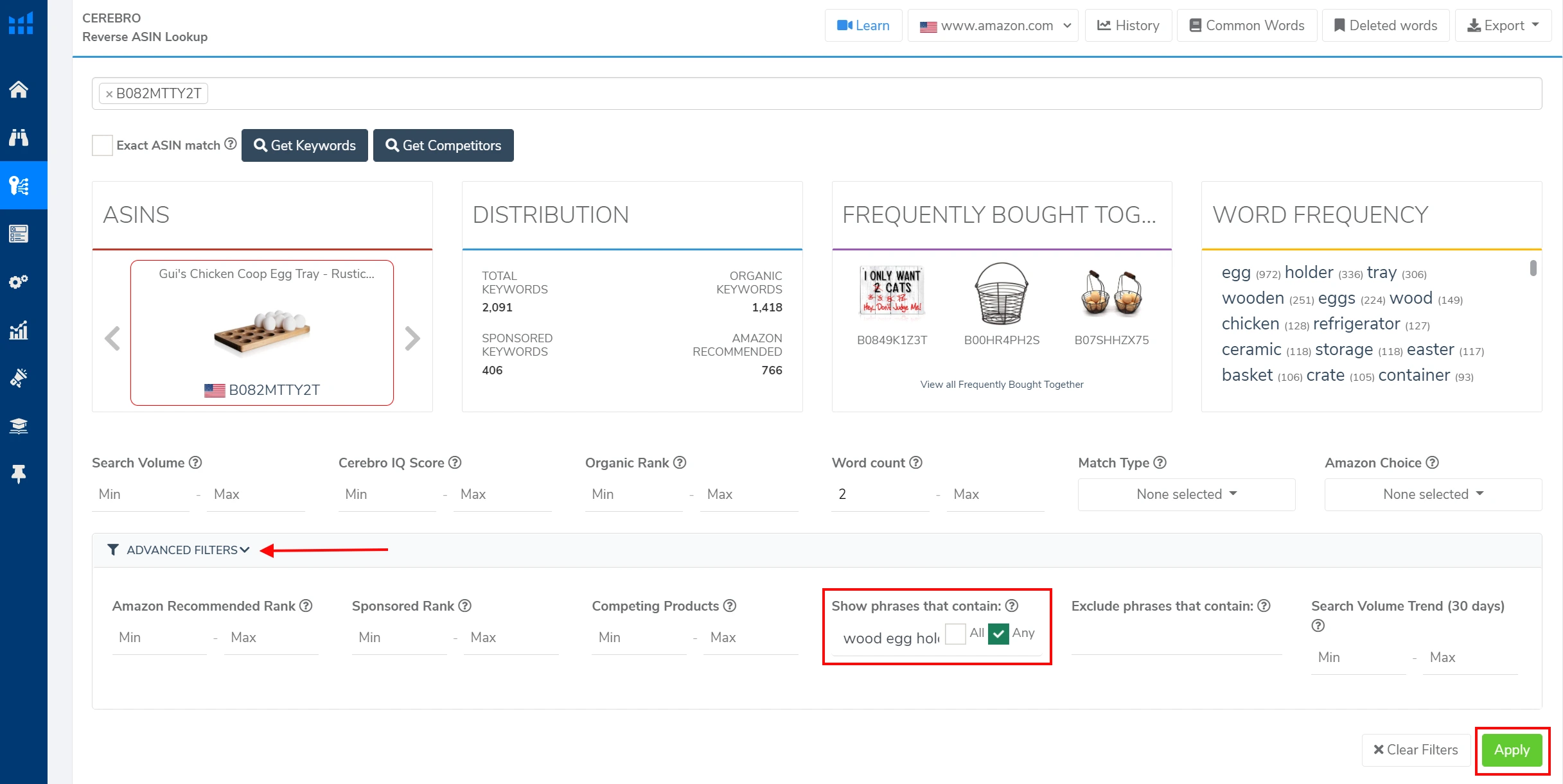Enable the Exact ASIN match checkbox
This screenshot has width=1563, height=784.
point(102,145)
